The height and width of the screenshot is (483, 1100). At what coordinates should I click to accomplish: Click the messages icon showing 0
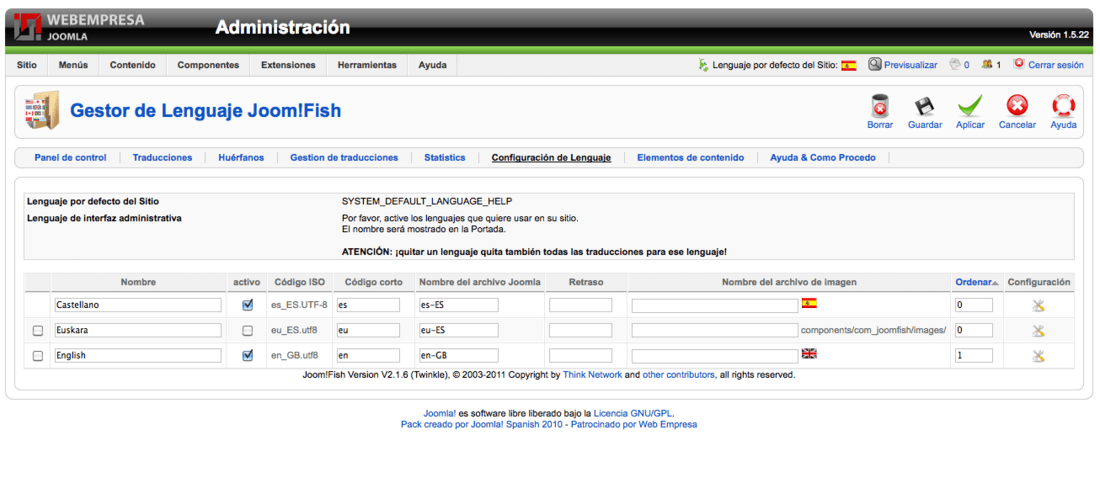[x=954, y=64]
